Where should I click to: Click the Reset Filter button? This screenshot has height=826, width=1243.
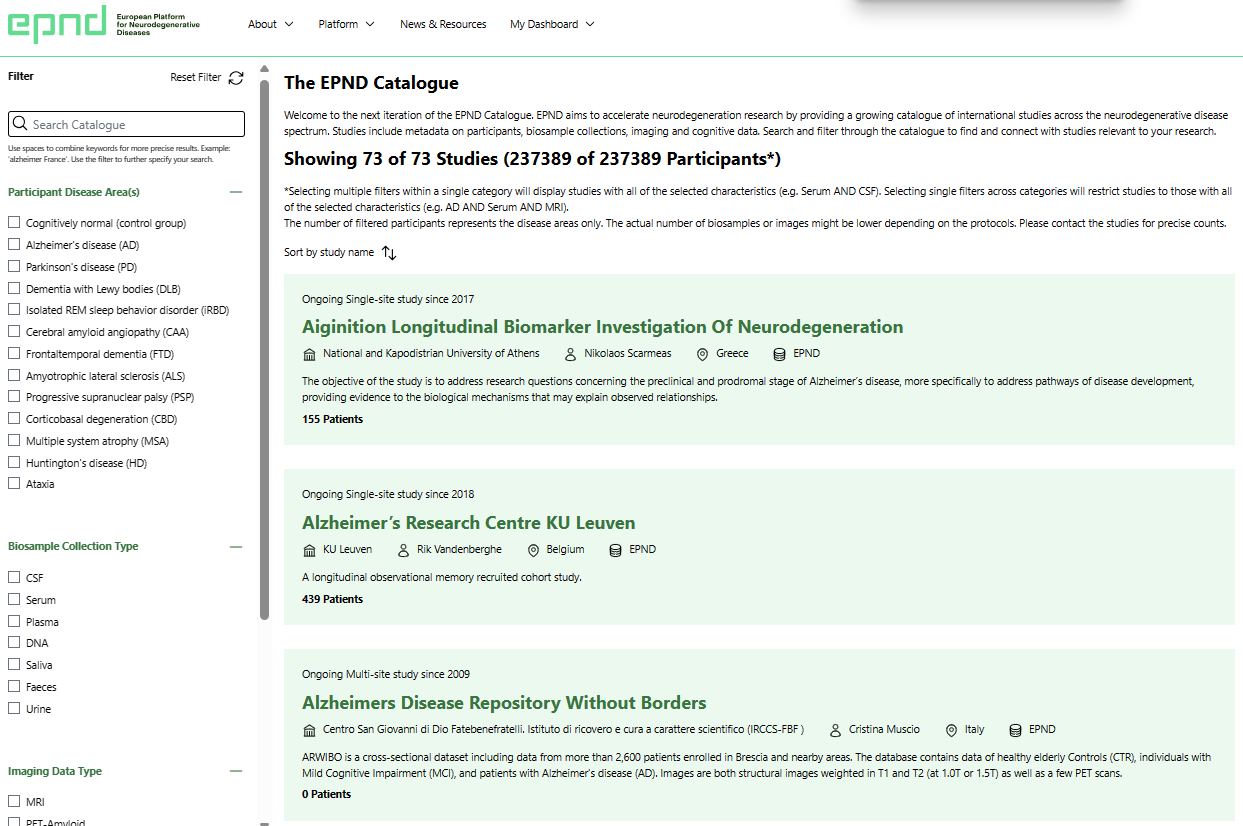click(207, 77)
